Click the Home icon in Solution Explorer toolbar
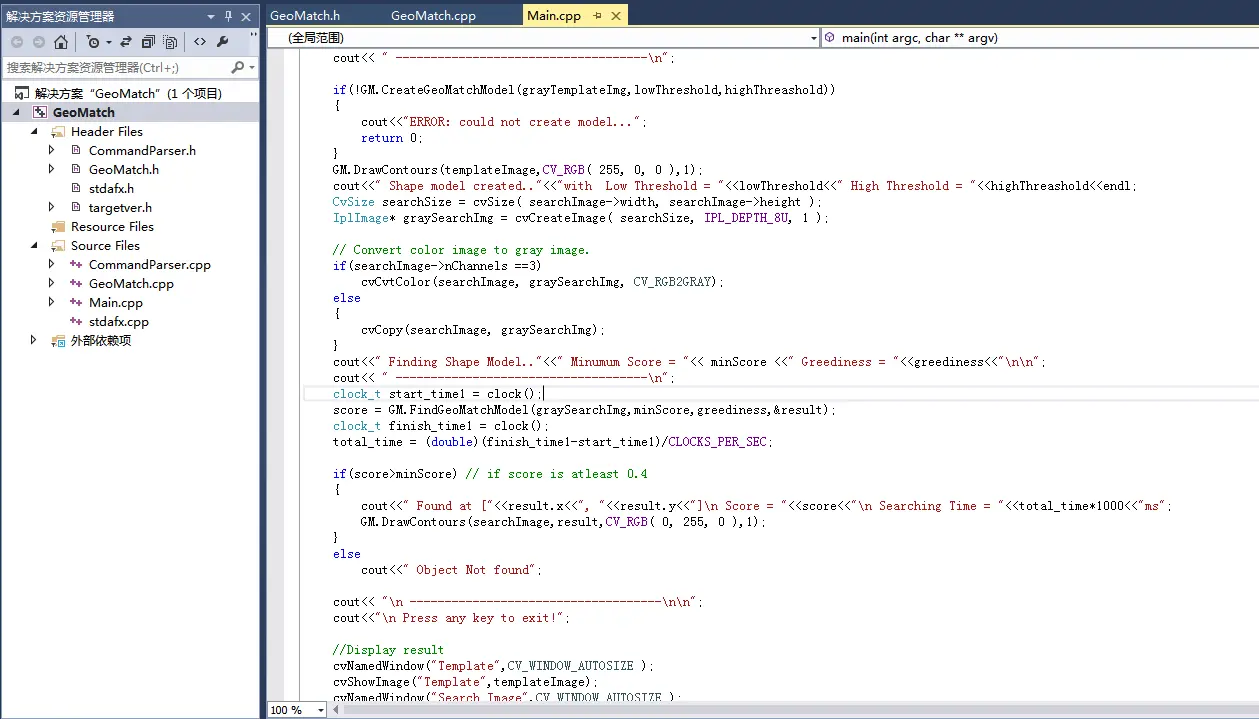 coord(61,42)
